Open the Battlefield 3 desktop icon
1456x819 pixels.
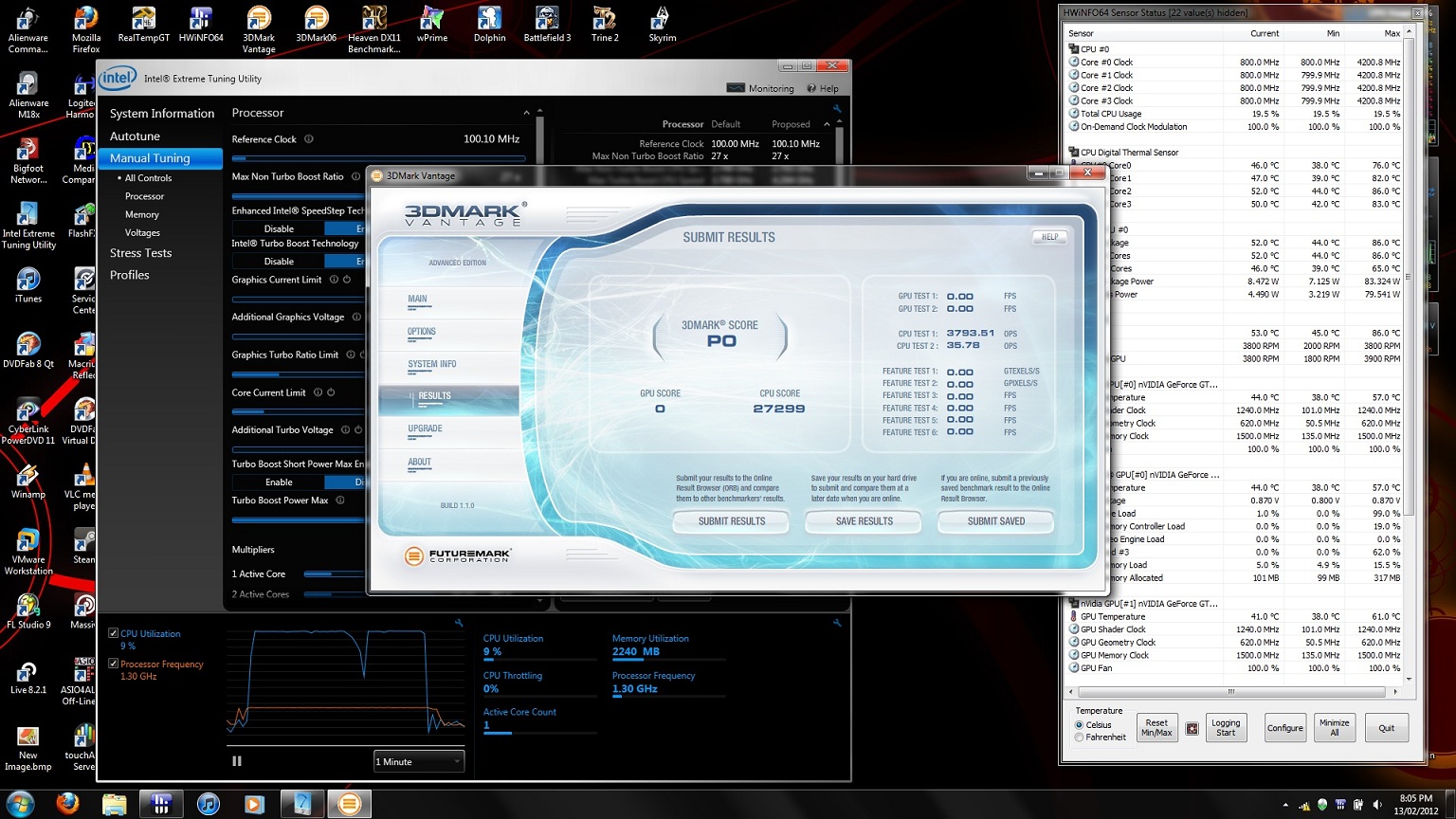(x=547, y=25)
